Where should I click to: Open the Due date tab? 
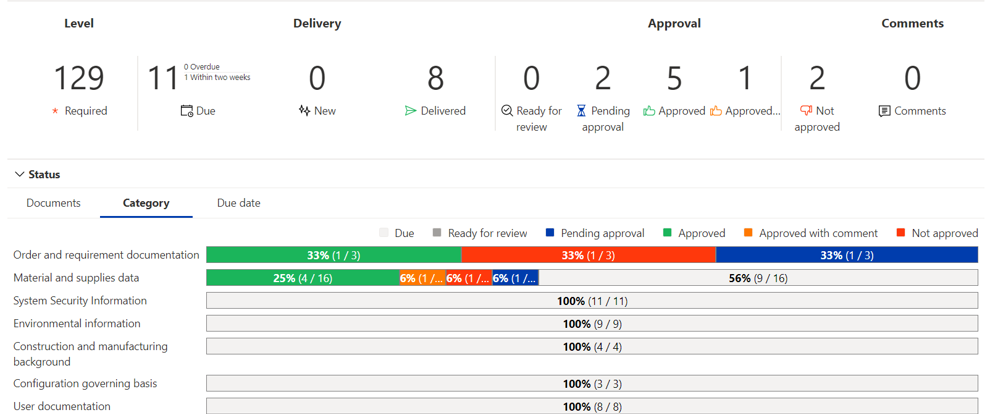pyautogui.click(x=238, y=203)
